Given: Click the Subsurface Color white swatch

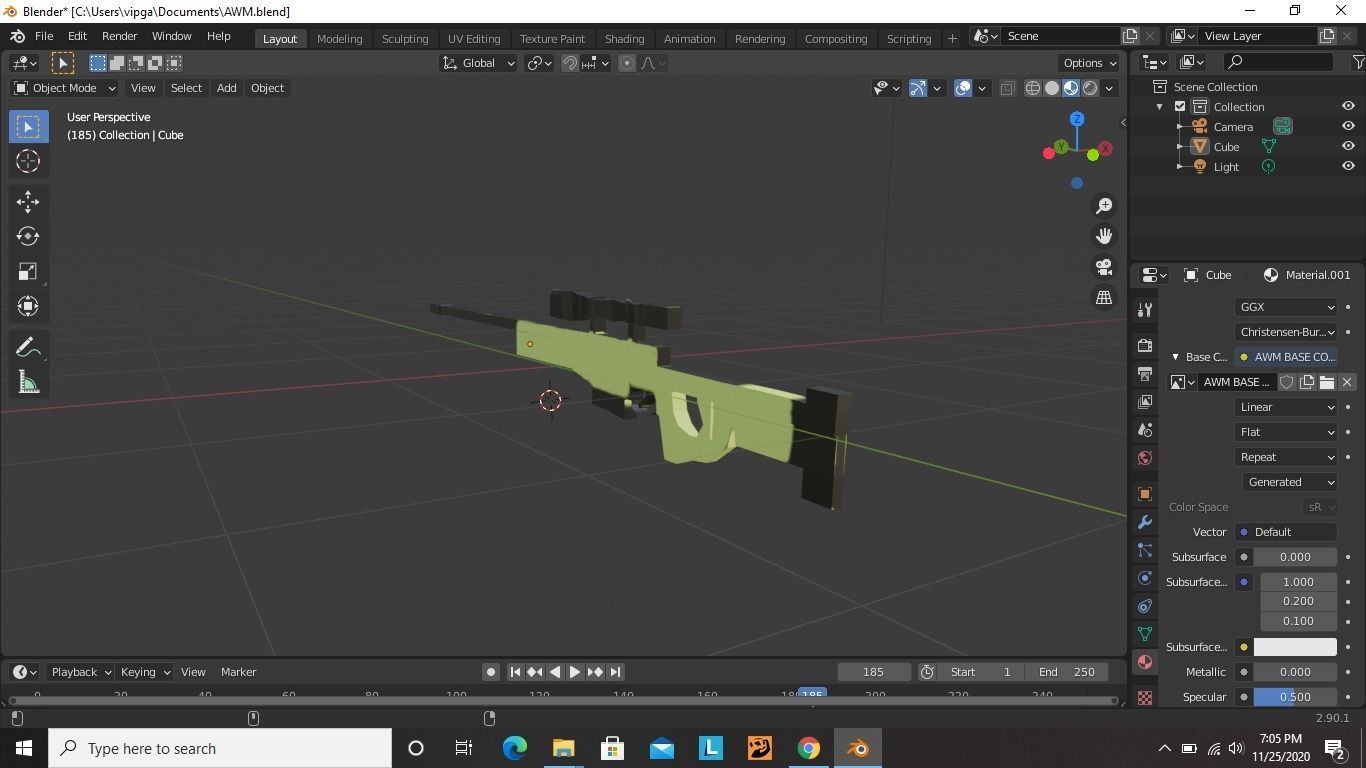Looking at the screenshot, I should (x=1295, y=647).
